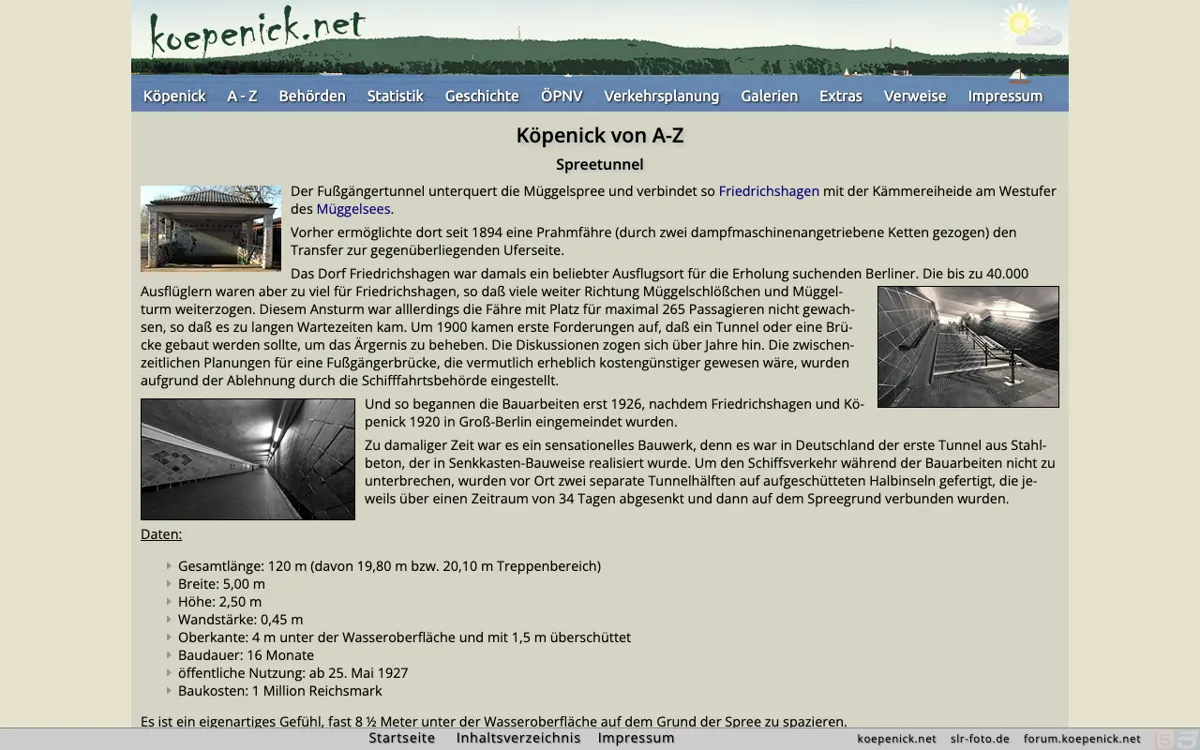
Task: Click the Oberkante: 4 m list entry
Action: pos(404,638)
